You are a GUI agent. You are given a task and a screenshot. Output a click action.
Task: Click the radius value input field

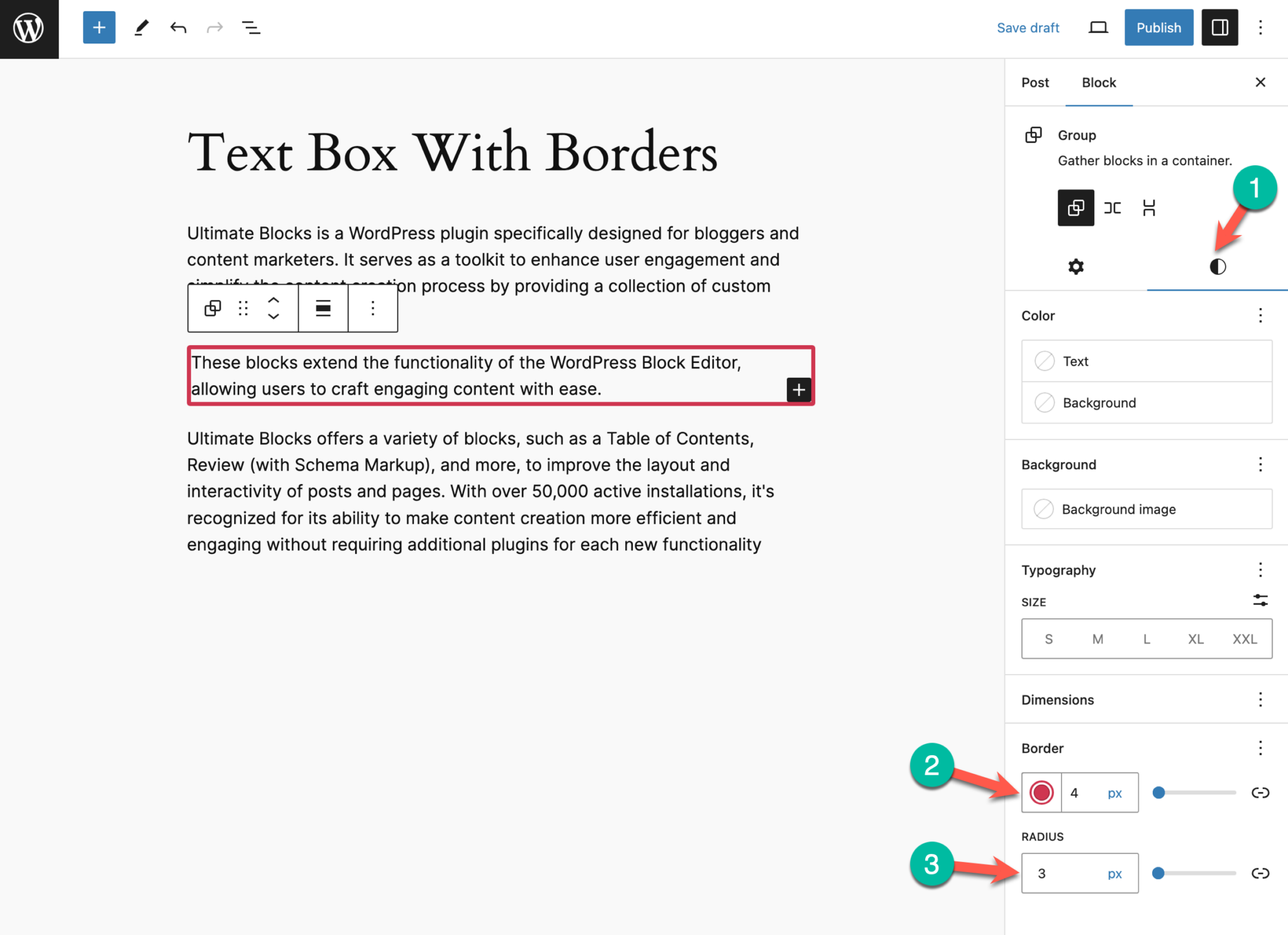1057,873
